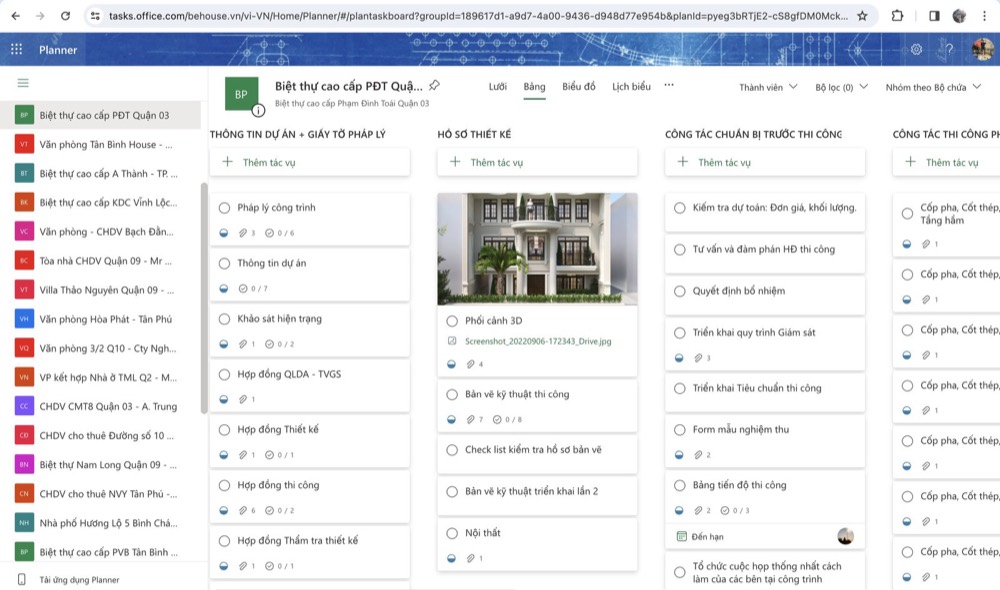Viewport: 1000px width, 590px height.
Task: Open the app launcher waffle icon
Action: [17, 49]
